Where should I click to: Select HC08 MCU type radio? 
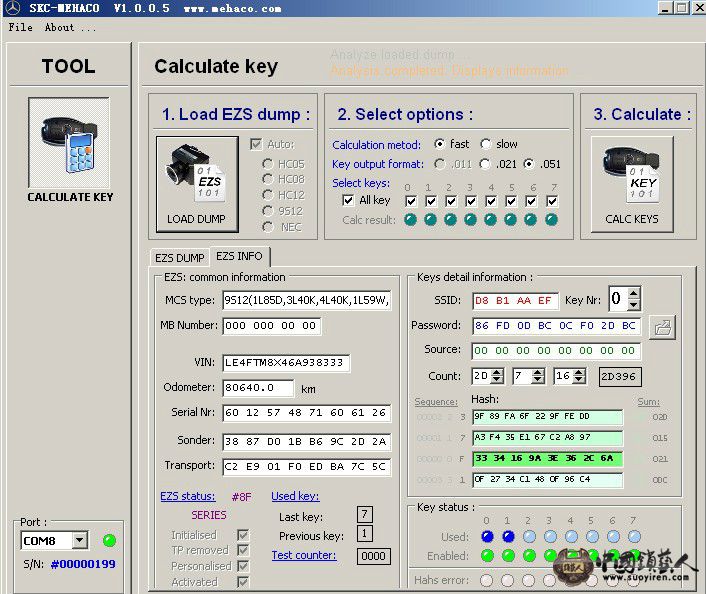point(268,179)
